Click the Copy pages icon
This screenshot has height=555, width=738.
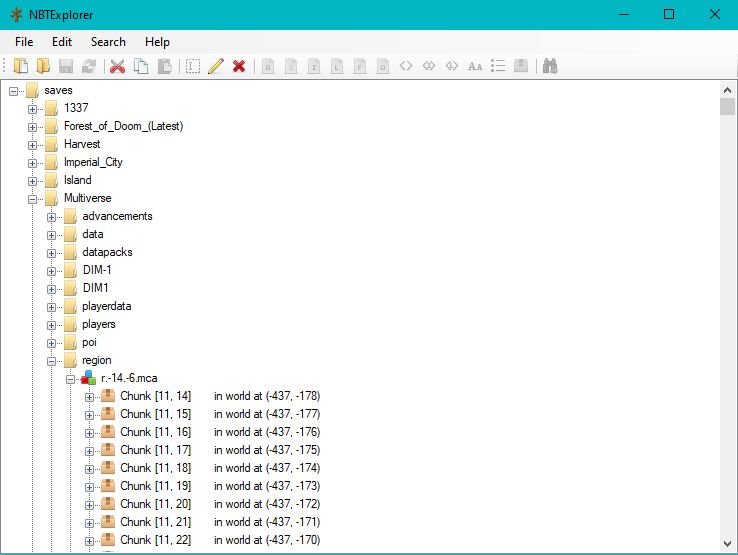[141, 66]
